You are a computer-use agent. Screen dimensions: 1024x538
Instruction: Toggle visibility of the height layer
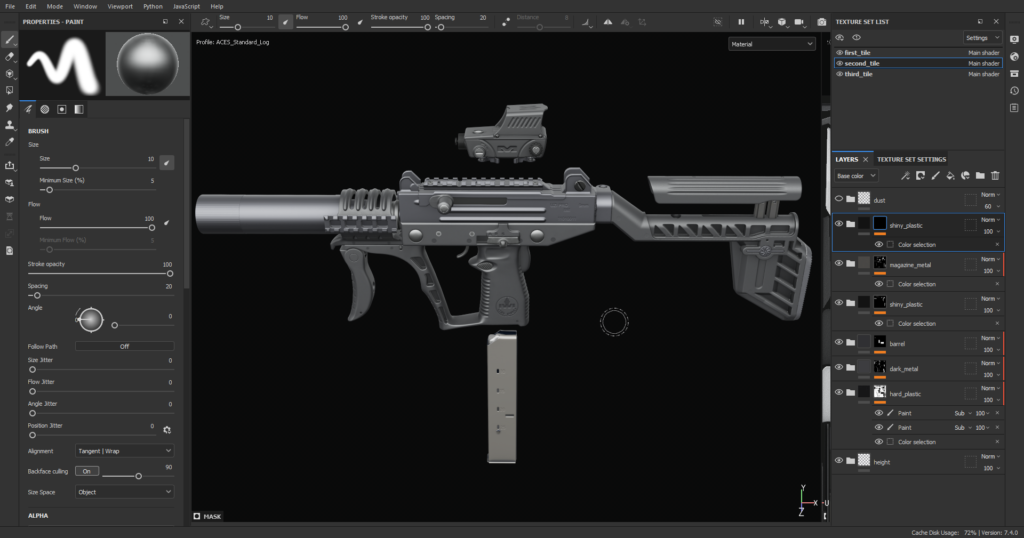[x=839, y=460]
